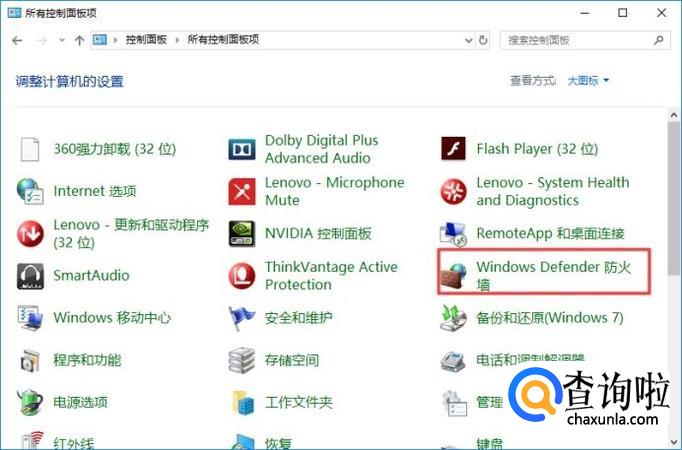Open the SmartAudio text link

pos(91,276)
